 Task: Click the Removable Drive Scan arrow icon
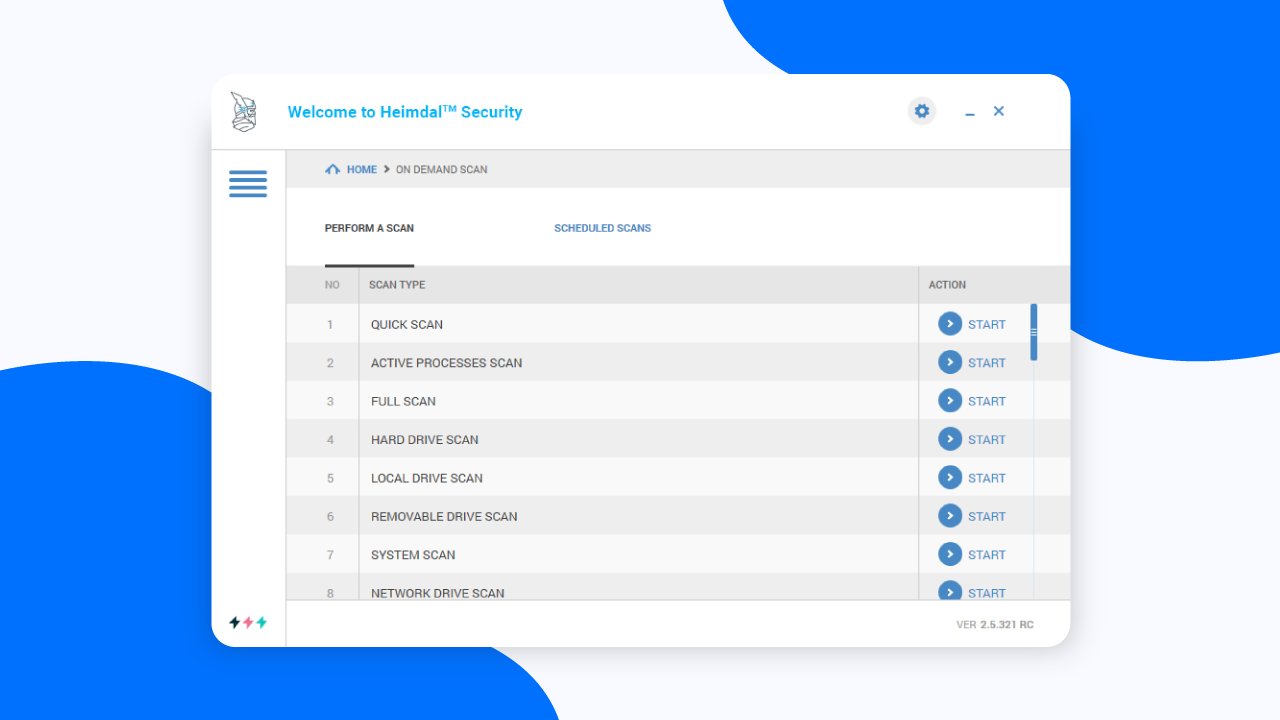(x=950, y=516)
